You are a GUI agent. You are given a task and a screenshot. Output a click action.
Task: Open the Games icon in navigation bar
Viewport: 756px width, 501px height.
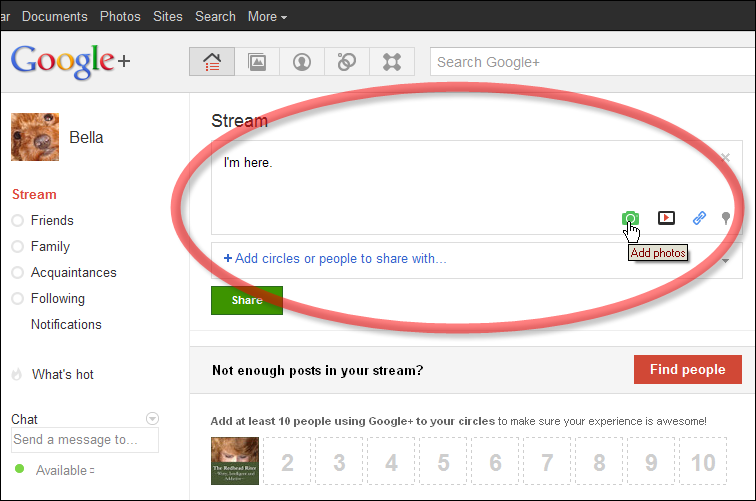(392, 62)
